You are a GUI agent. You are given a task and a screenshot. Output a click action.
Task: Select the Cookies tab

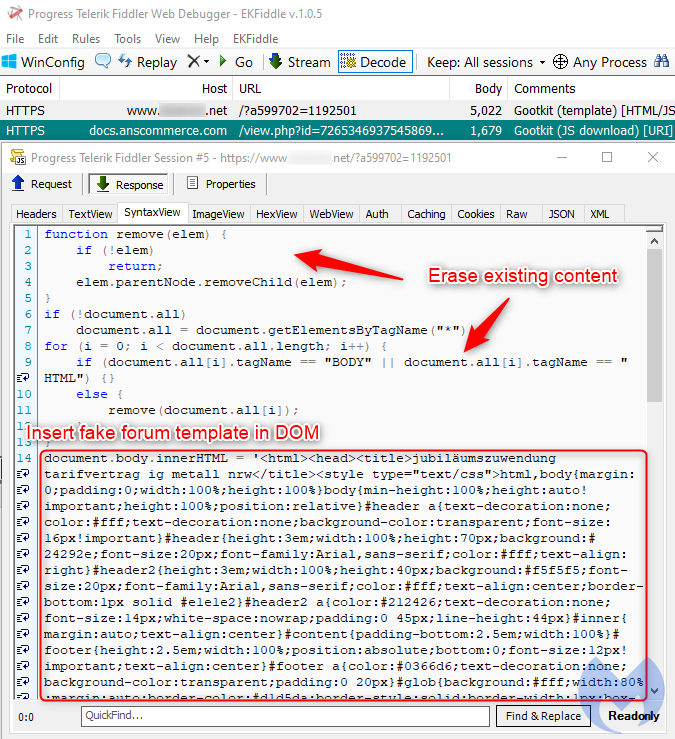[x=475, y=214]
